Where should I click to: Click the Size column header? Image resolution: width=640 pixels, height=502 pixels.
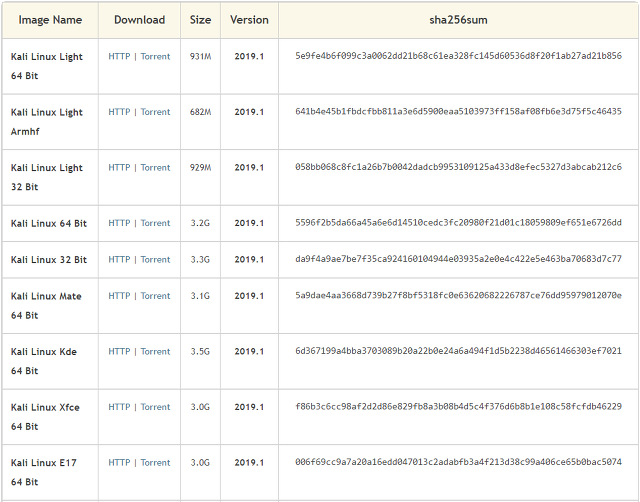pos(200,20)
